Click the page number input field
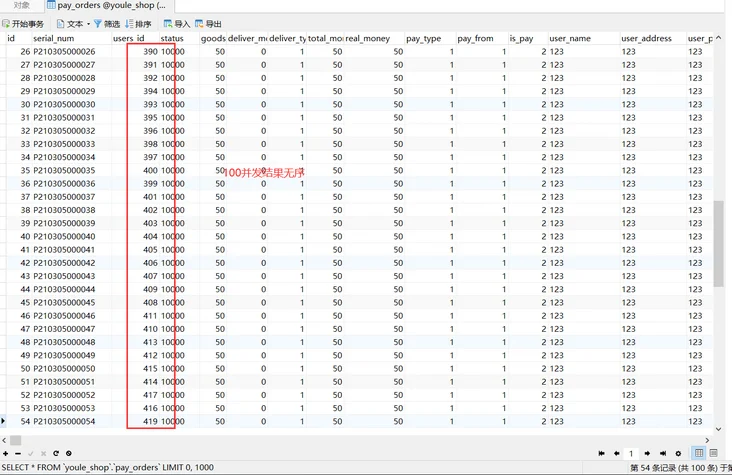Screen dimensions: 732x475 pyautogui.click(x=631, y=454)
